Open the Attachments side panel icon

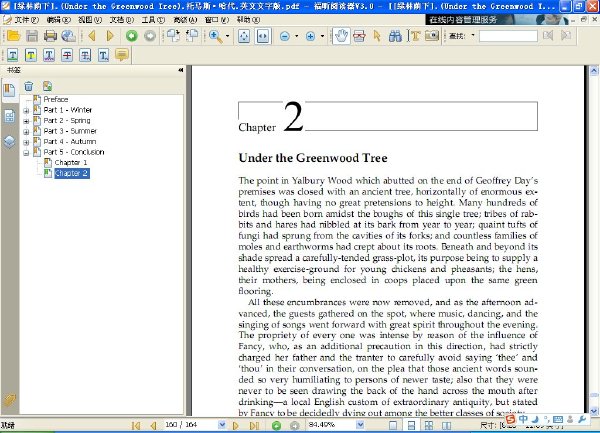[x=9, y=400]
